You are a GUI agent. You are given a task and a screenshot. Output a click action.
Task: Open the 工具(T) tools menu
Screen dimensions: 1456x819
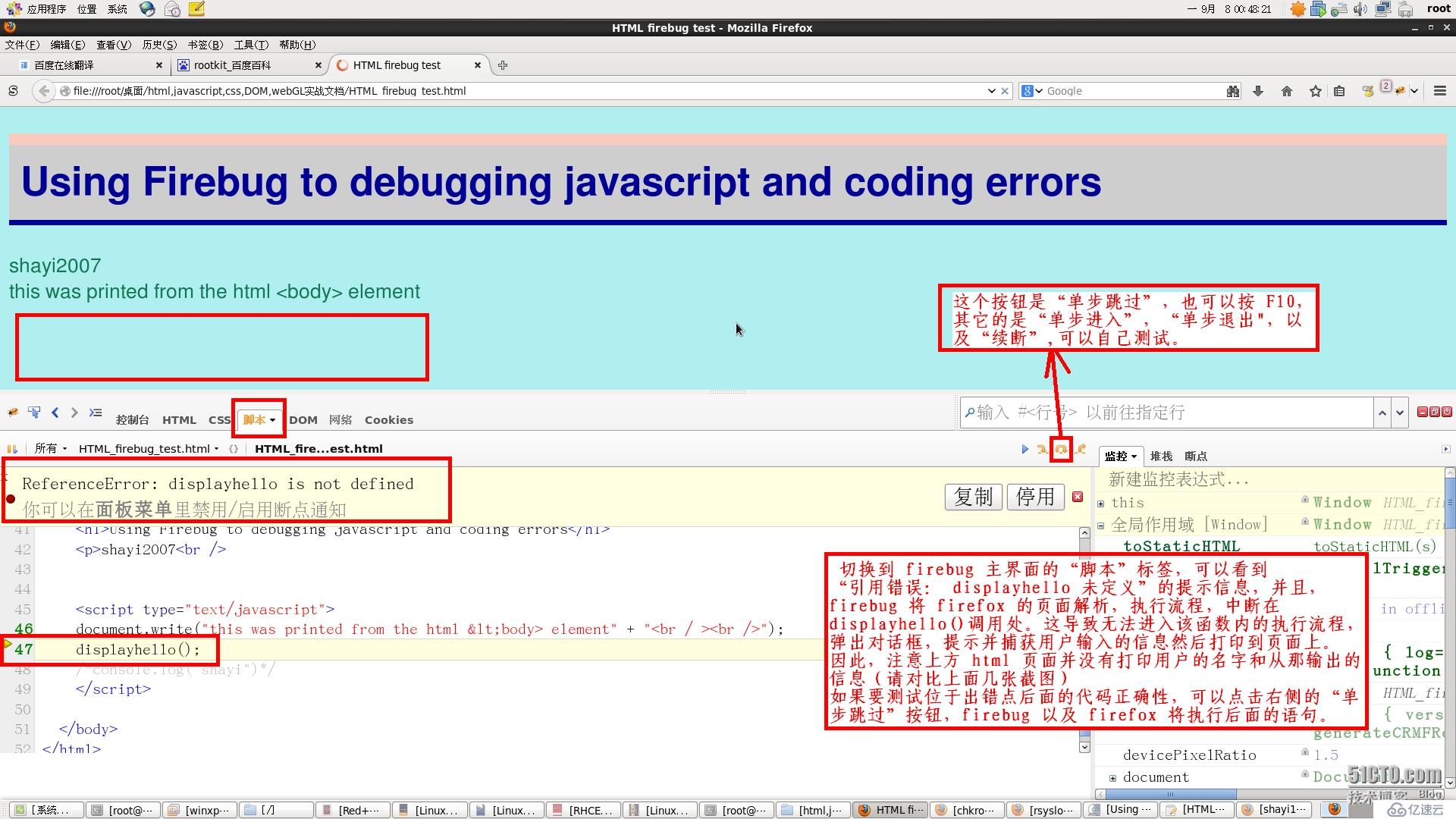coord(251,45)
